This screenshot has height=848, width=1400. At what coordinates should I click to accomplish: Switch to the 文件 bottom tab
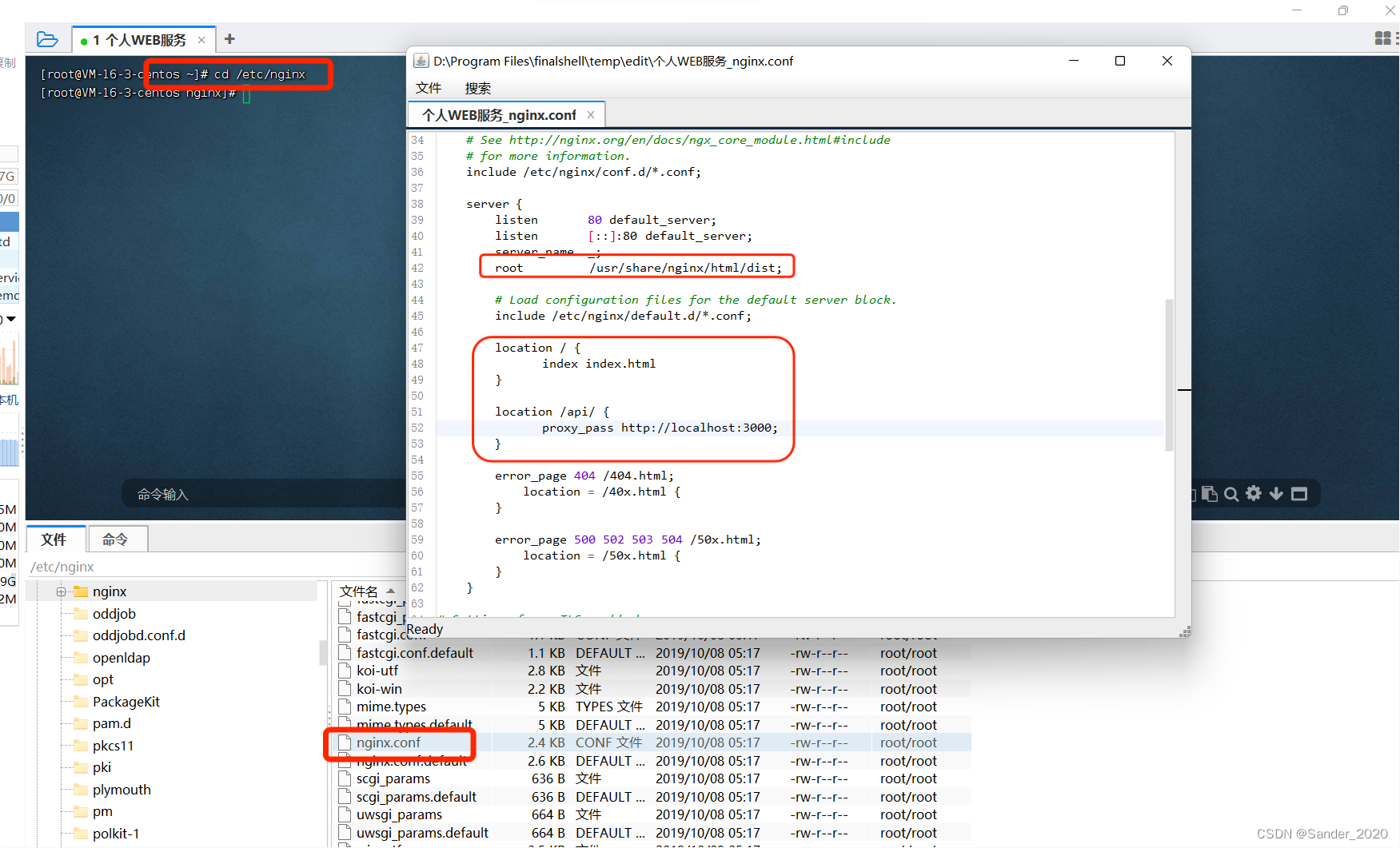click(54, 539)
